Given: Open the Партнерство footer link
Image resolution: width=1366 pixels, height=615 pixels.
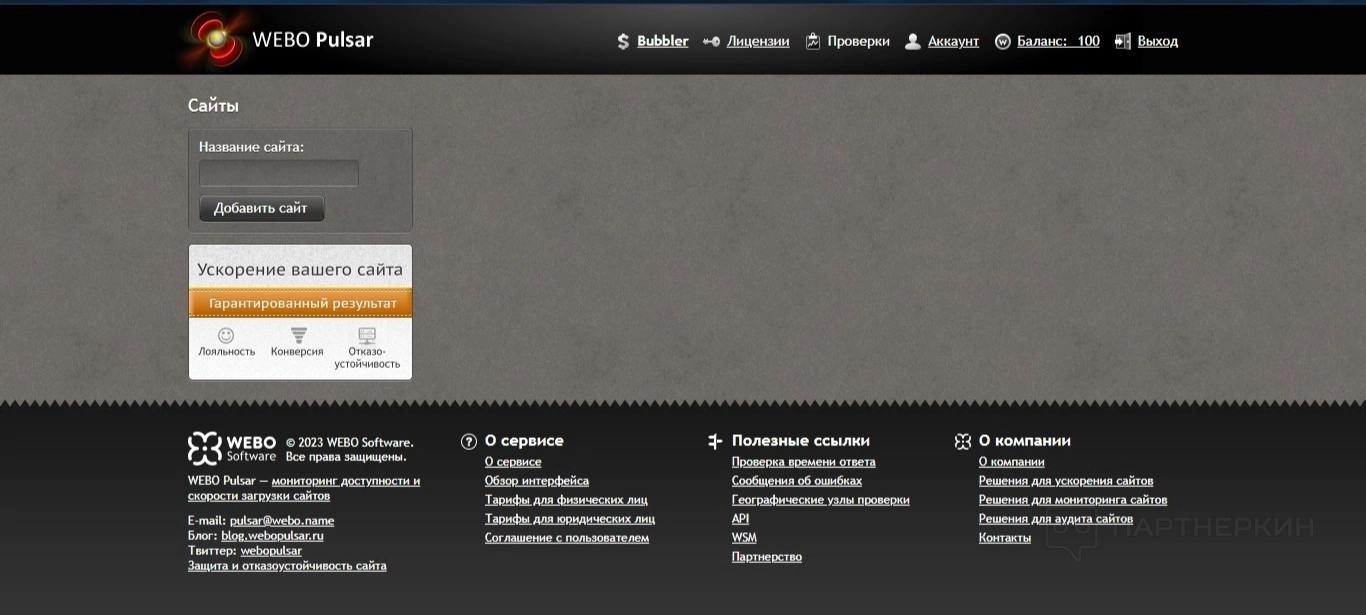Looking at the screenshot, I should pos(767,557).
